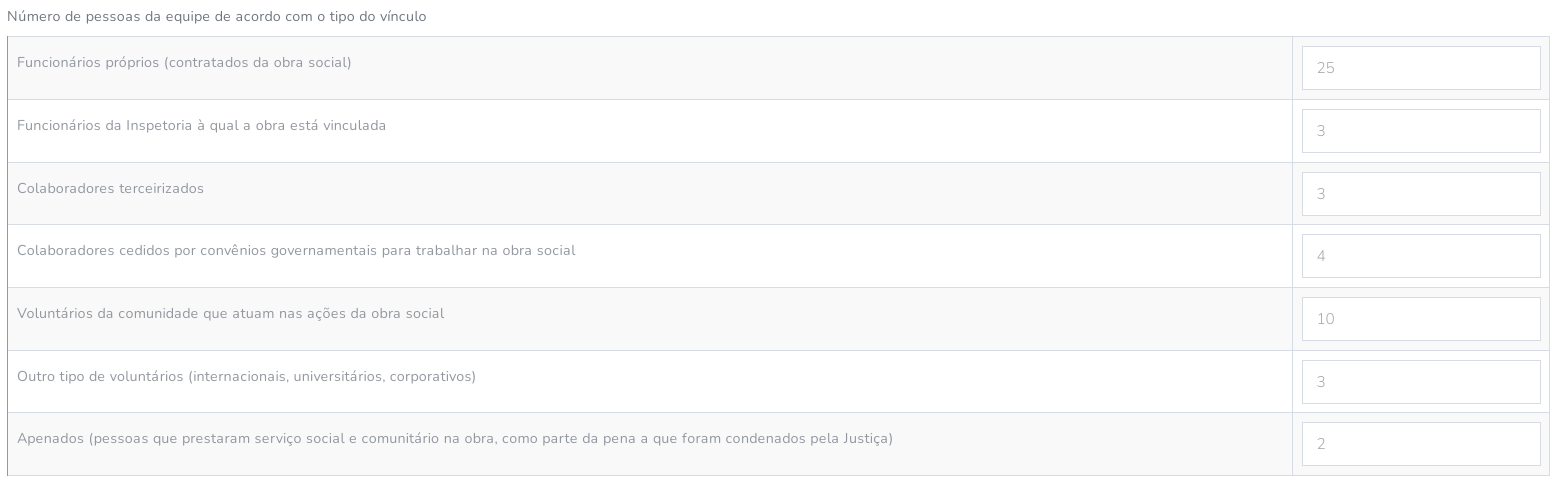Click the 'Colaboradores terceirizados' label text

[110, 188]
